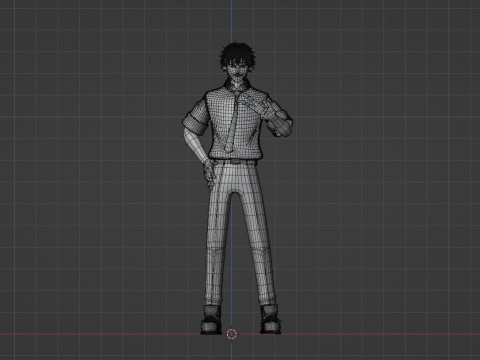Click the 3D cursor at the origin
Image resolution: width=480 pixels, height=360 pixels.
pos(232,334)
